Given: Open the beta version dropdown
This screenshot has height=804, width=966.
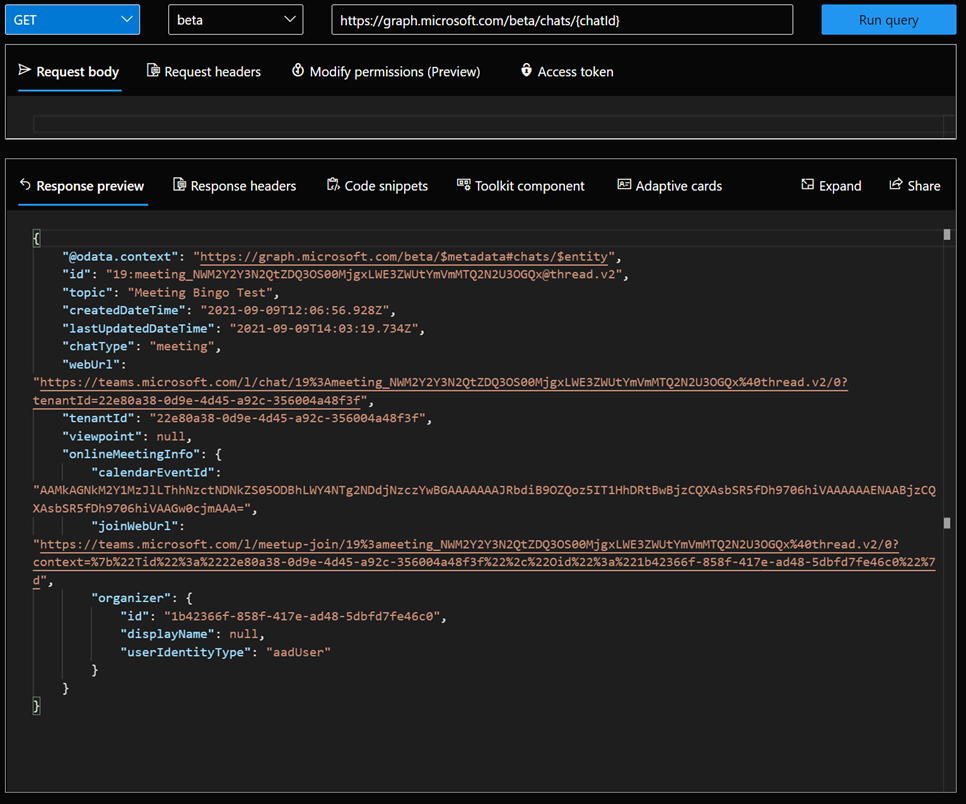Looking at the screenshot, I should (x=235, y=20).
